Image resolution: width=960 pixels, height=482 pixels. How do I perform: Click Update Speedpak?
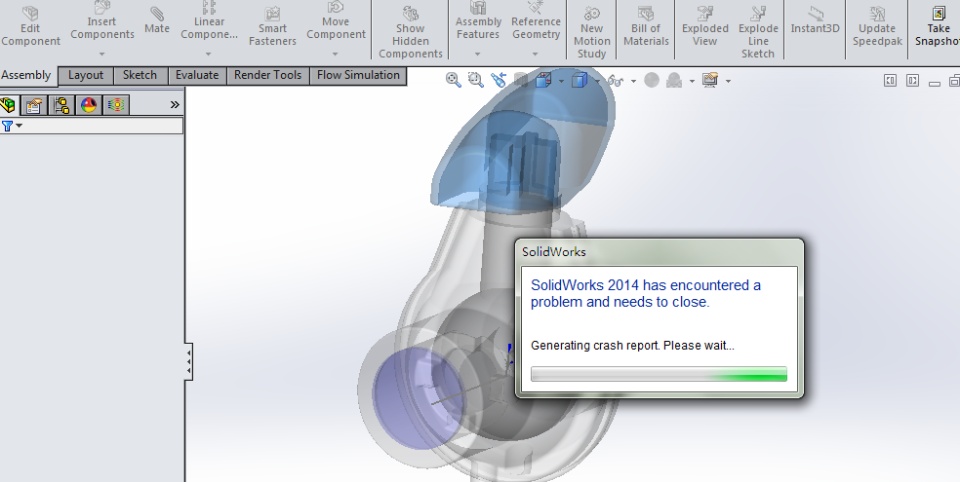tap(877, 27)
